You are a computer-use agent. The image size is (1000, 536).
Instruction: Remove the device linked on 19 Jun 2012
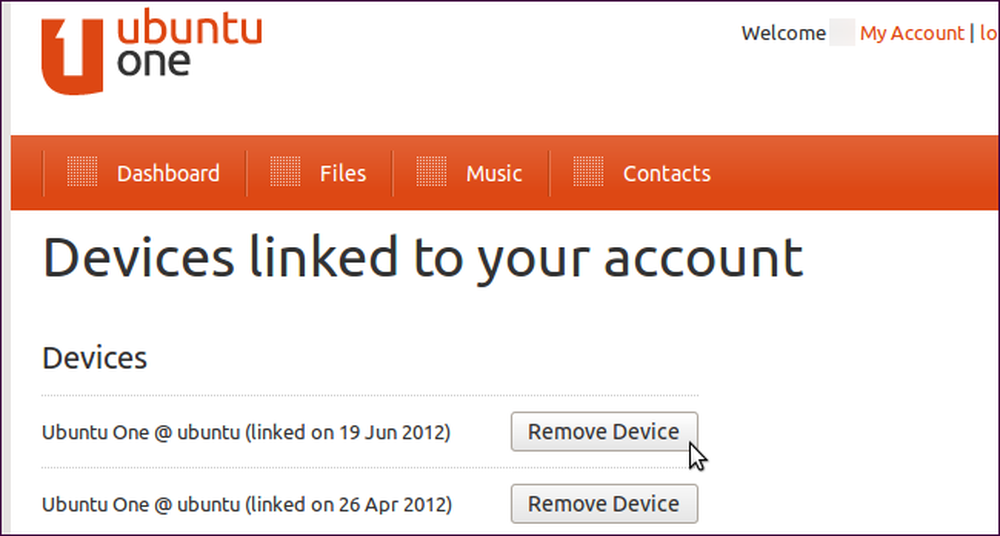click(x=604, y=432)
